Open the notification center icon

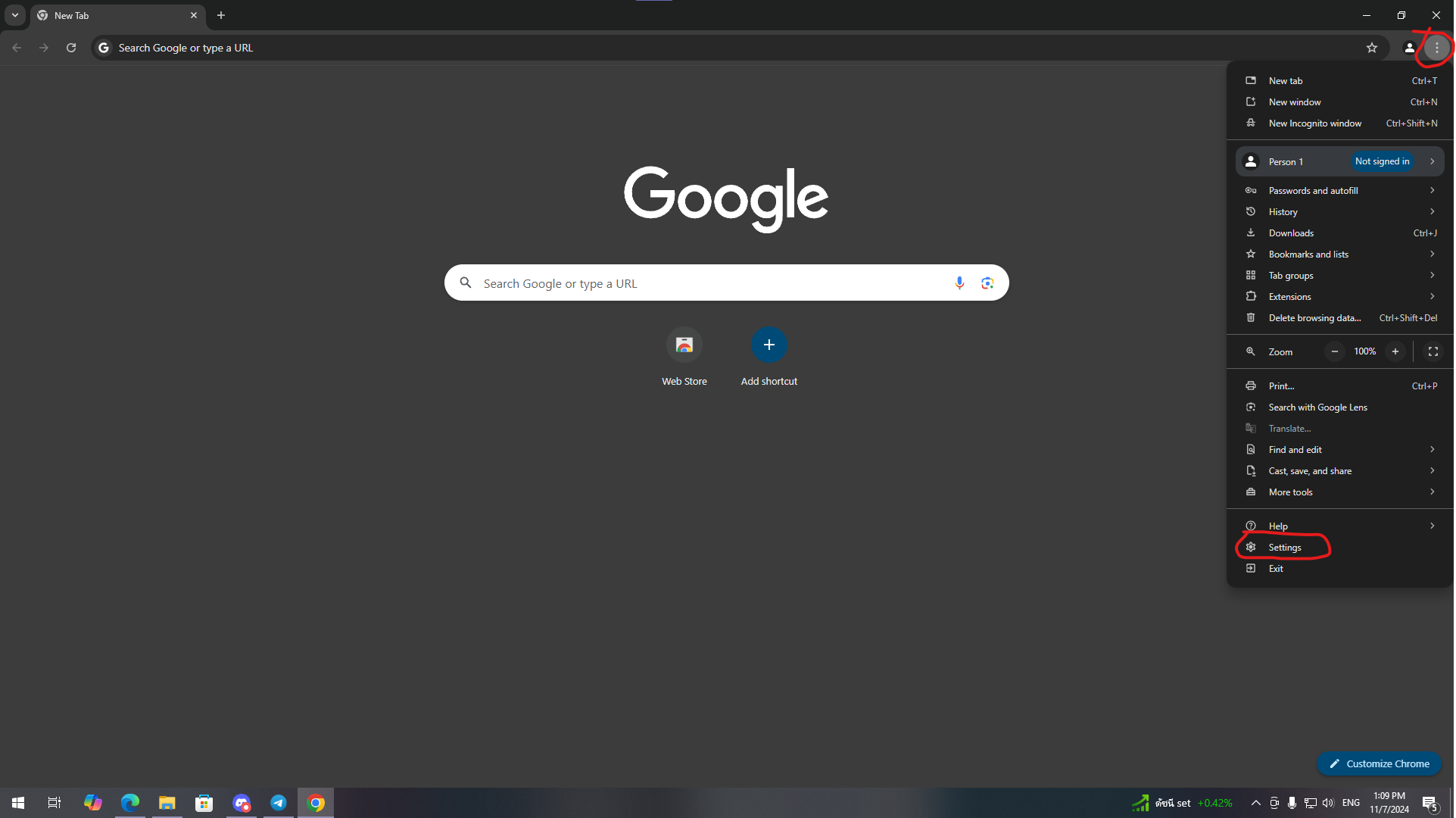tap(1431, 804)
